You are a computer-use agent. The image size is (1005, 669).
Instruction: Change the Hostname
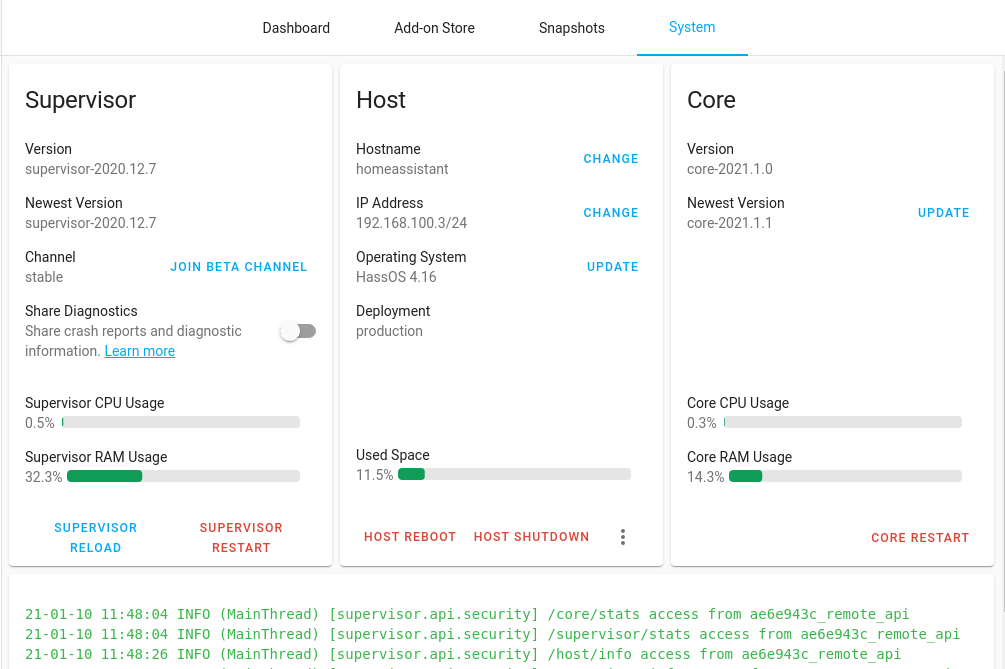611,159
